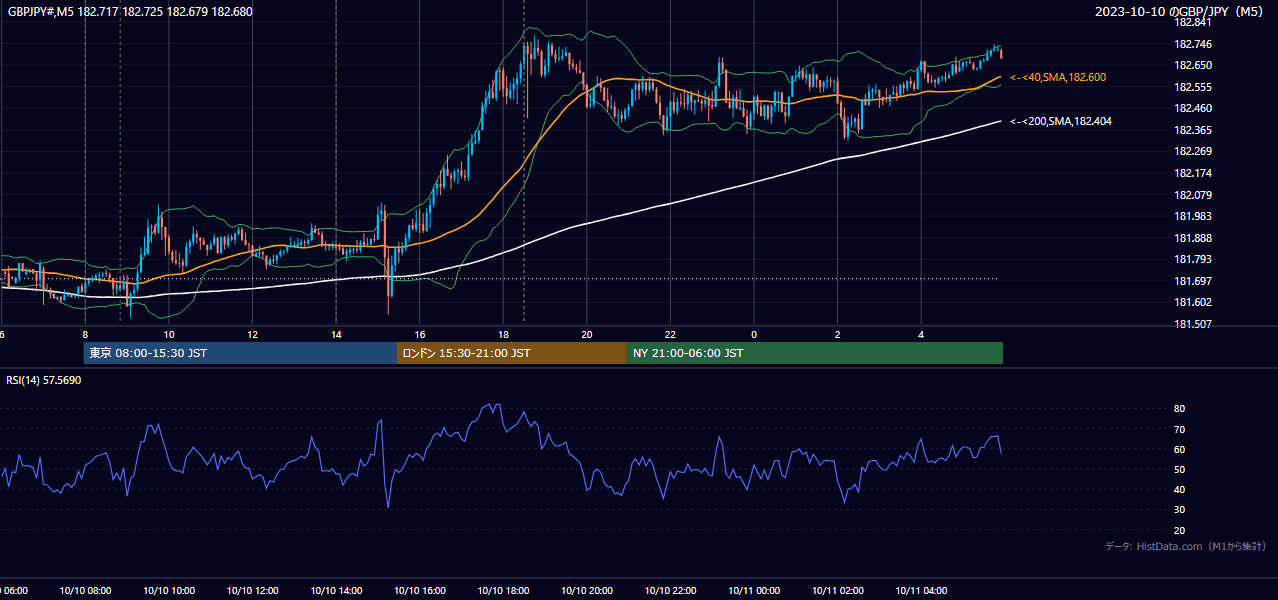The width and height of the screenshot is (1278, 600).
Task: Click price axis value 182.079
Action: (x=1192, y=195)
